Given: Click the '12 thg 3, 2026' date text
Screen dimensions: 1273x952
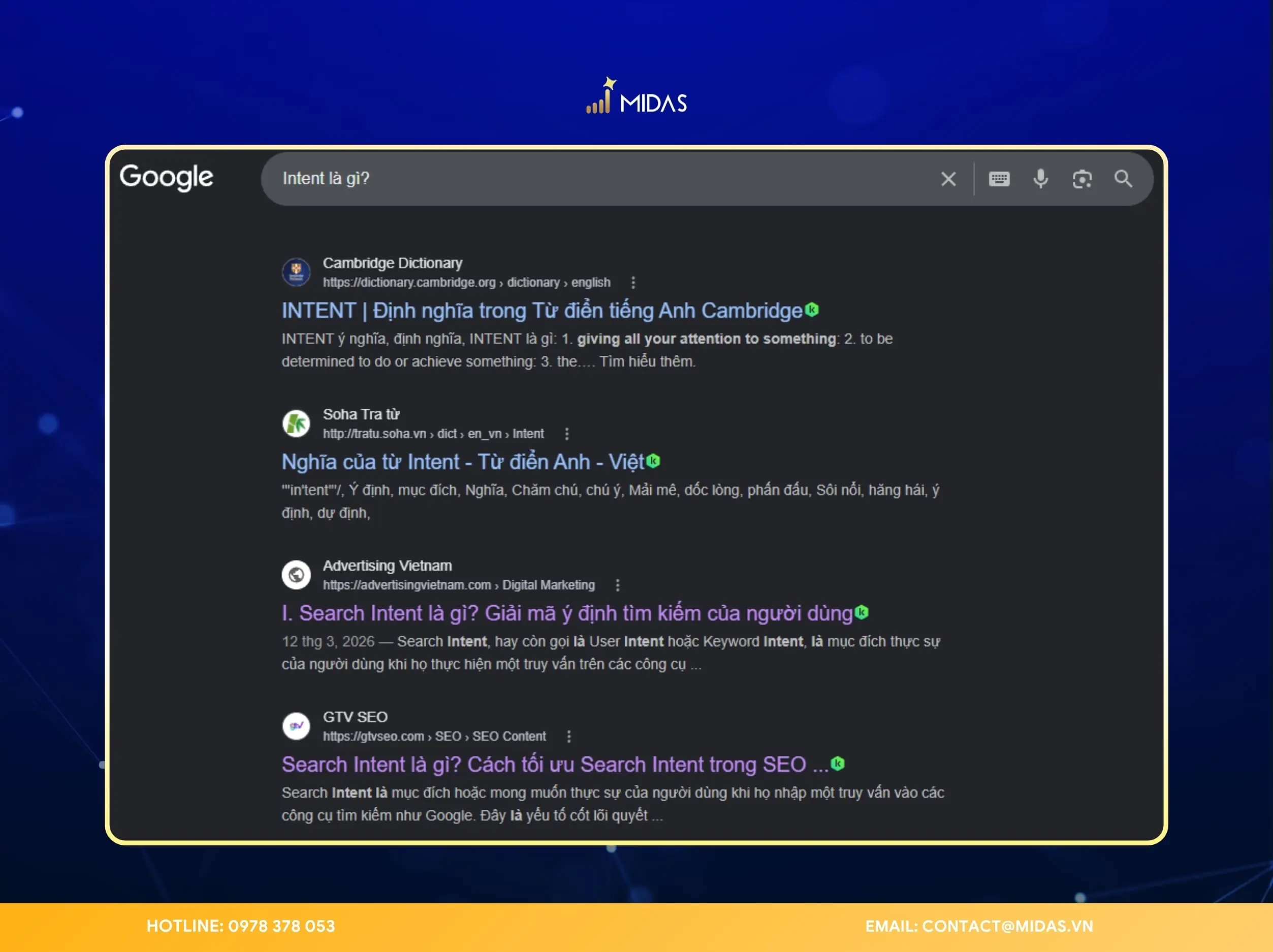Looking at the screenshot, I should click(328, 641).
